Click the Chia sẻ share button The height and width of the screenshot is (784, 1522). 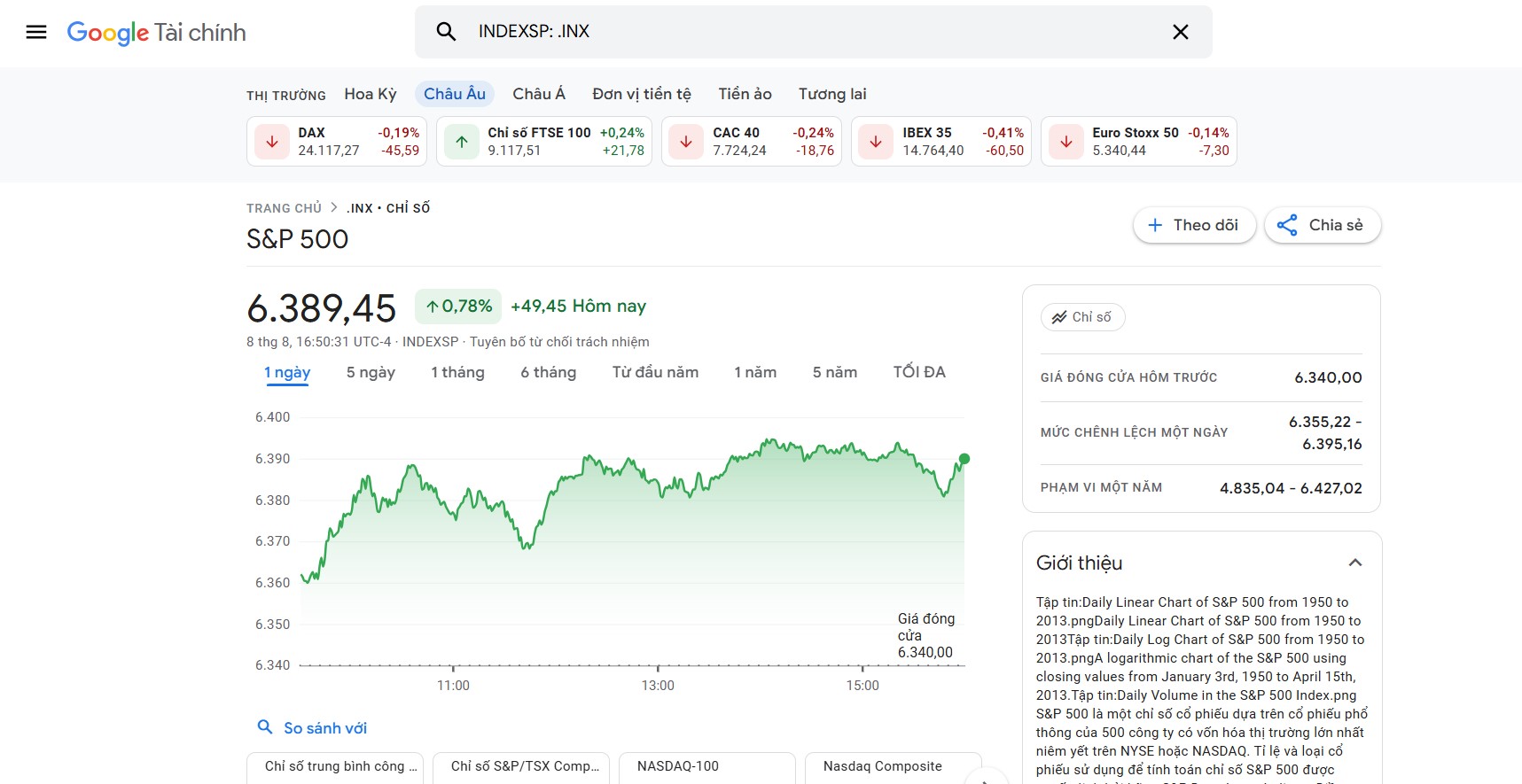[x=1323, y=225]
